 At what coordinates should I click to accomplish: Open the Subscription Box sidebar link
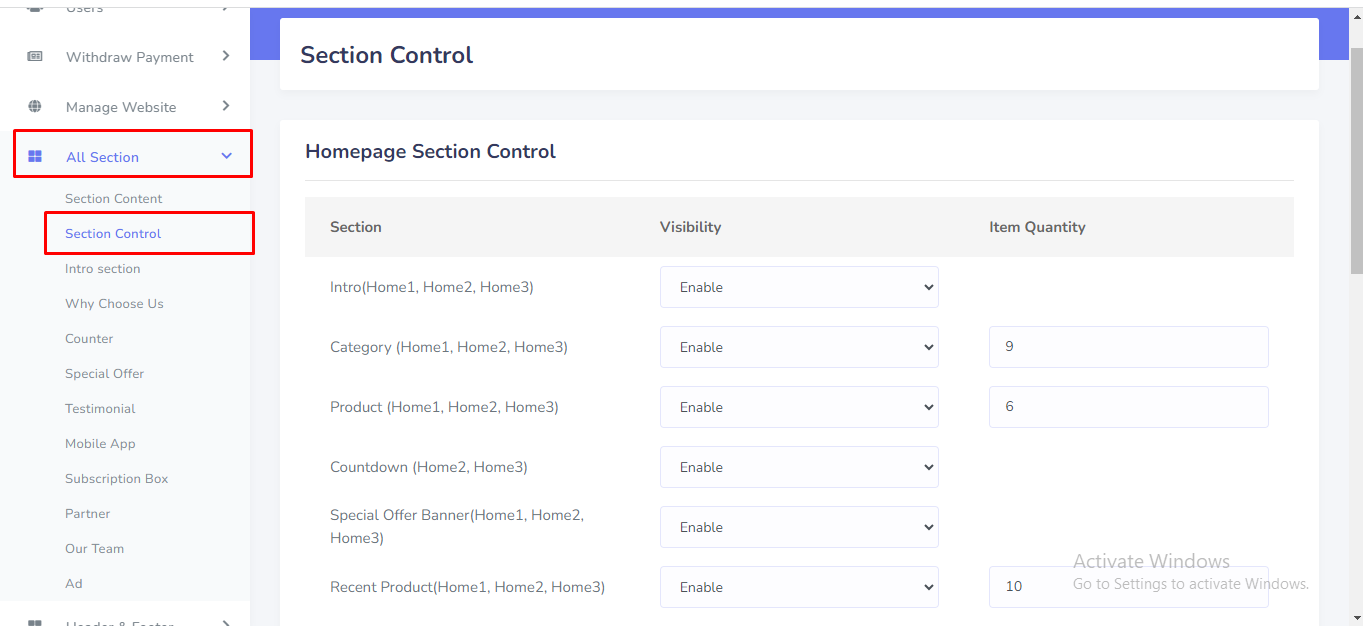tap(116, 479)
